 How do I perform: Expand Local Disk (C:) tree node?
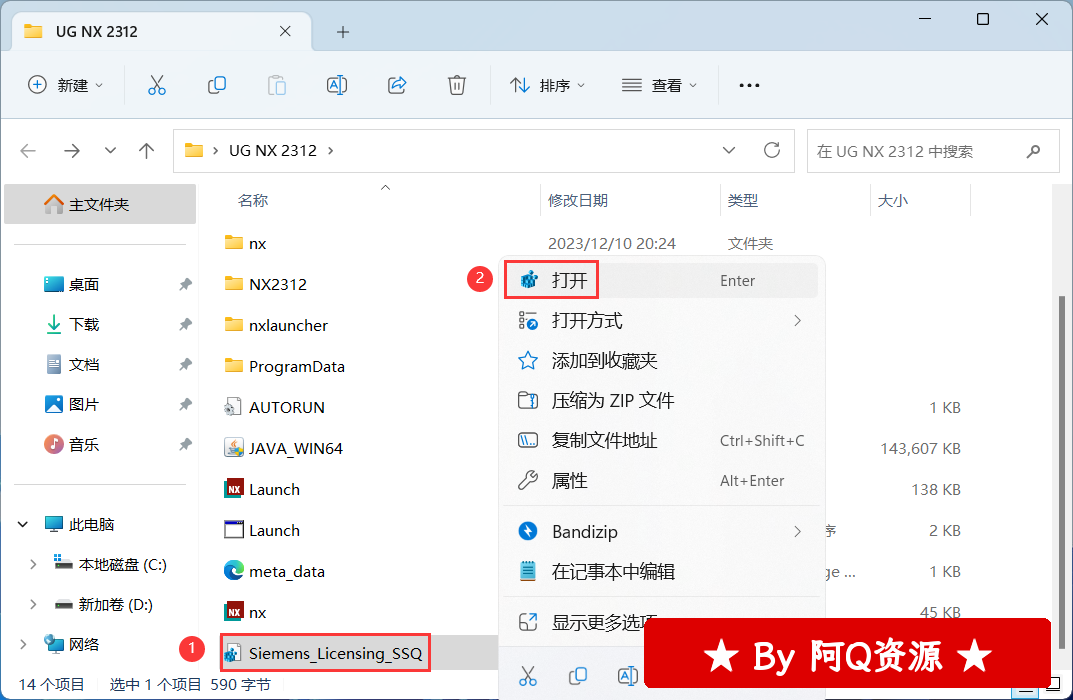(33, 565)
